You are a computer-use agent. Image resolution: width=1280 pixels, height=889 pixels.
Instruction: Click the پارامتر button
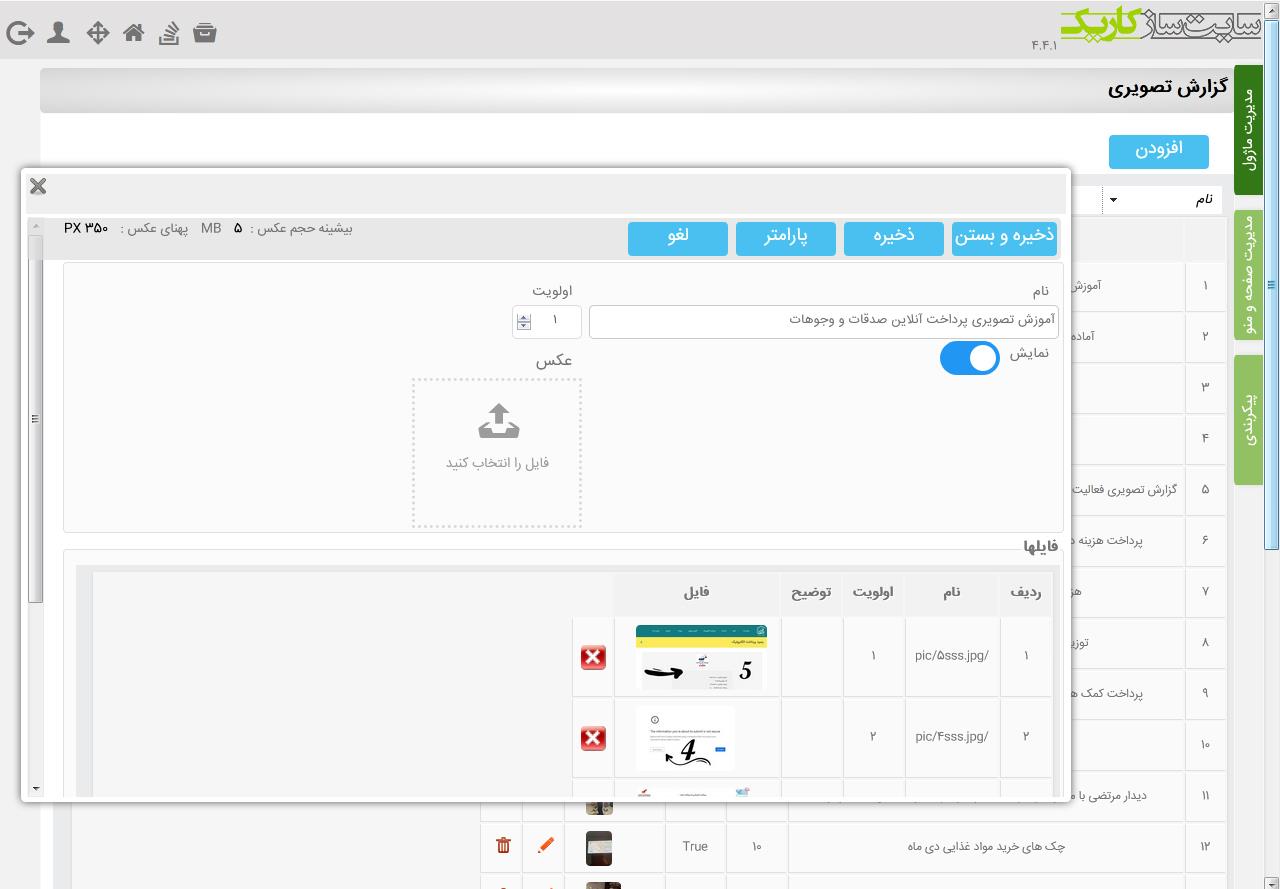coord(786,238)
